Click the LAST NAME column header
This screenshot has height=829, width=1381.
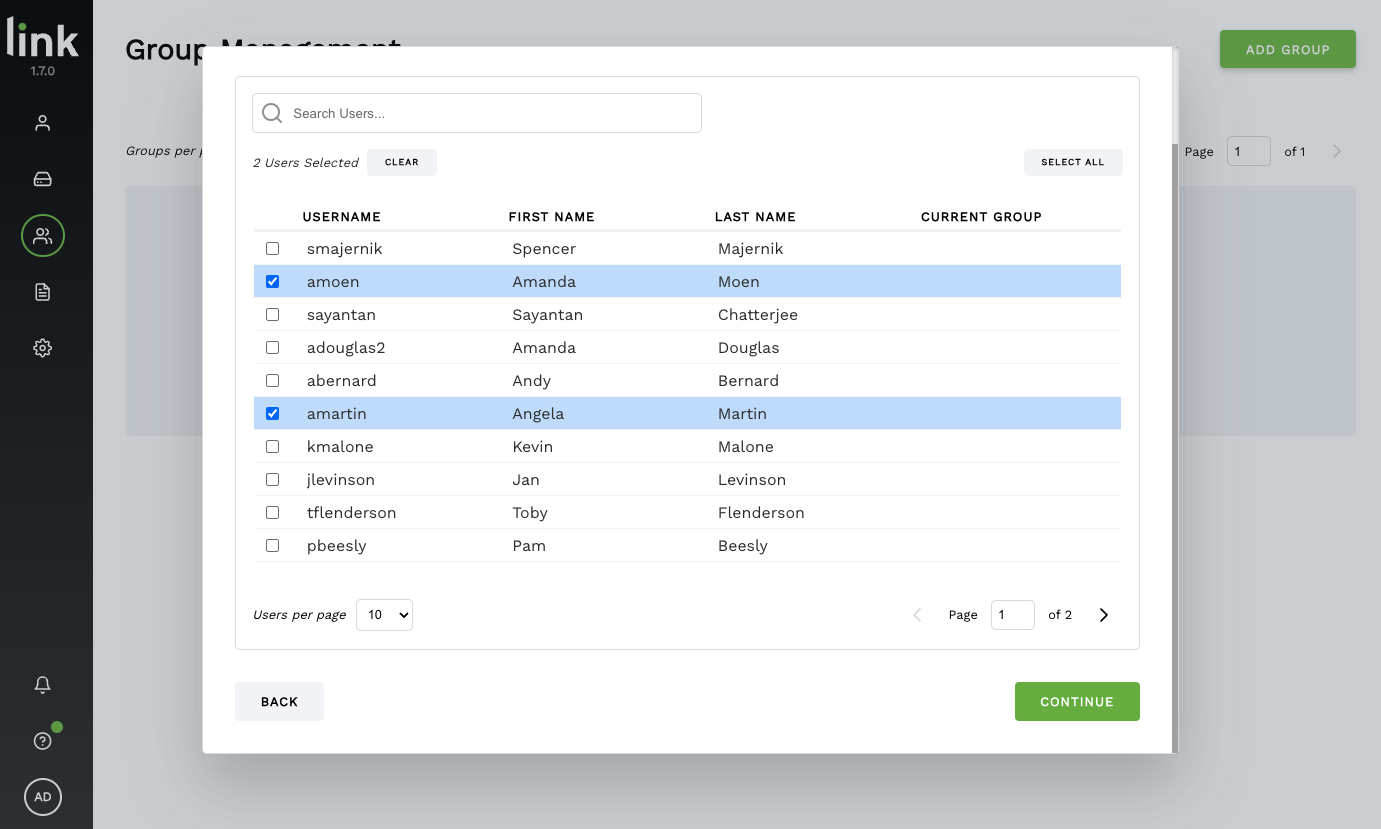pos(755,217)
